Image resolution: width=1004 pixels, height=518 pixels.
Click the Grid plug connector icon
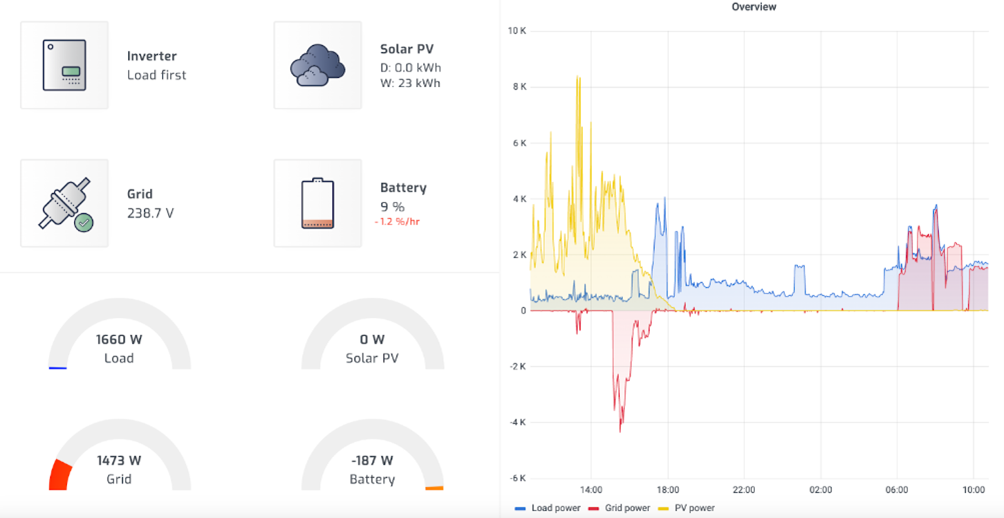coord(64,203)
